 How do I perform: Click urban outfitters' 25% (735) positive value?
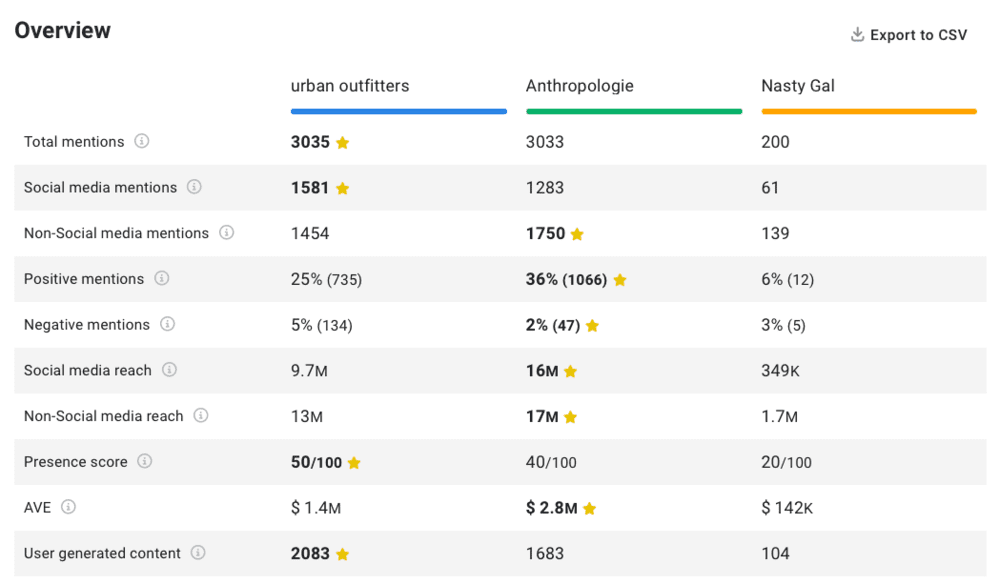click(x=327, y=280)
